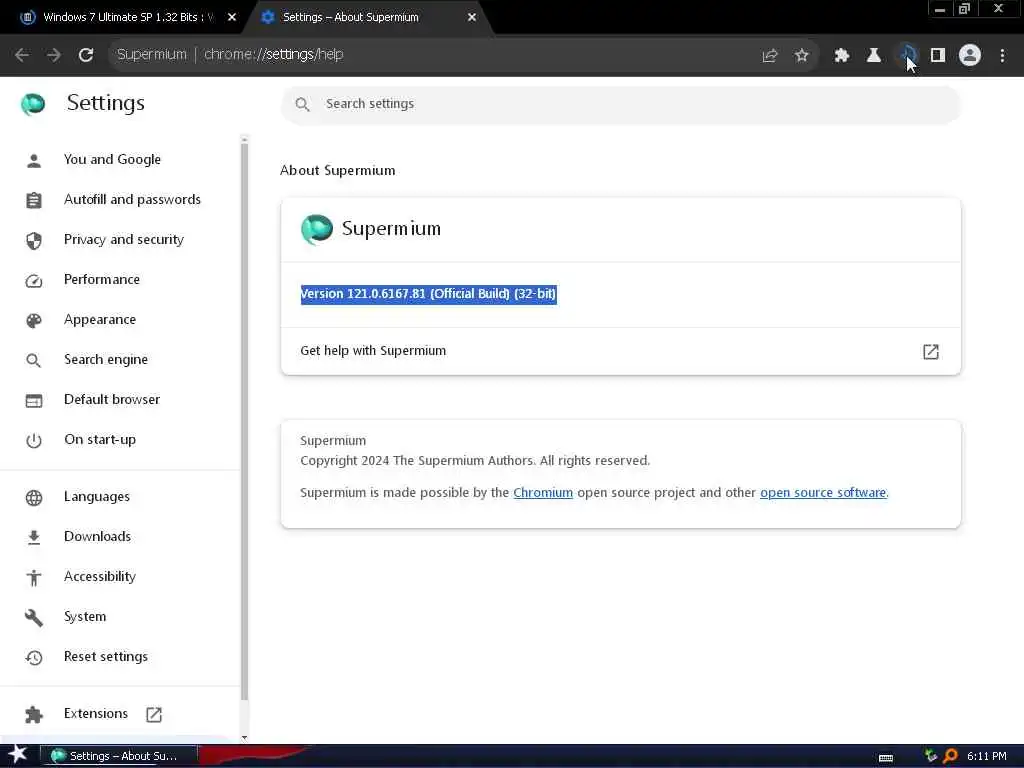Go to Privacy and security settings
The width and height of the screenshot is (1024, 768).
pyautogui.click(x=123, y=240)
